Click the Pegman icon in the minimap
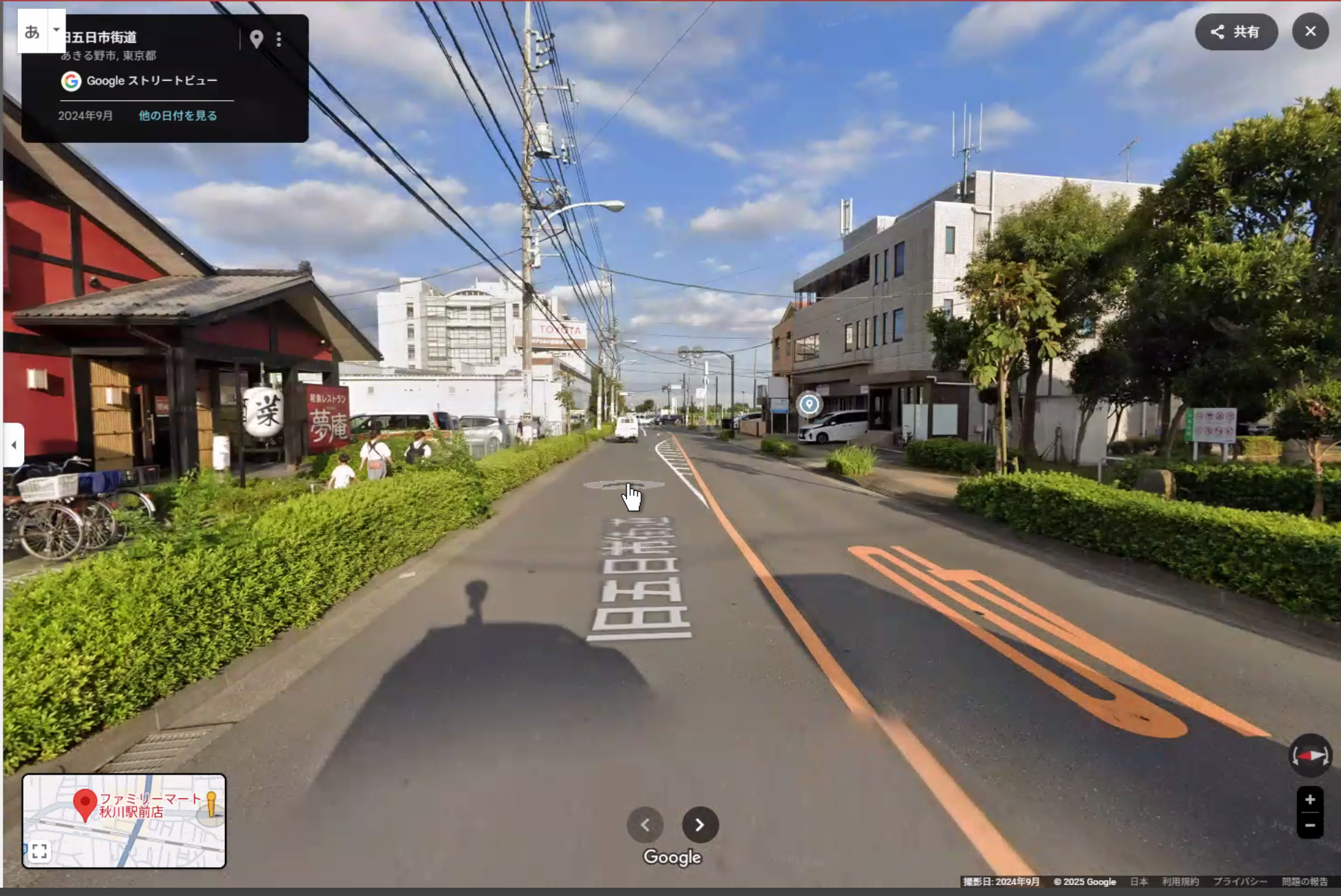This screenshot has width=1341, height=896. [211, 804]
